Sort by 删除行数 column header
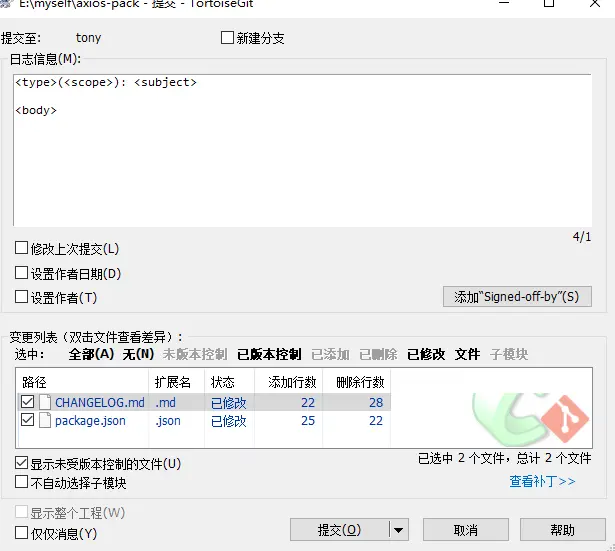The height and width of the screenshot is (551, 615). click(357, 382)
